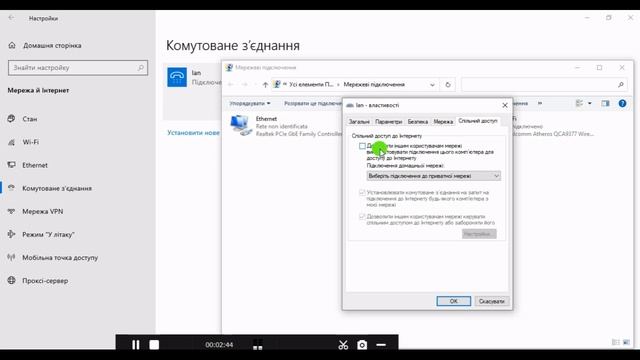Open Мобільна точка доступу section
This screenshot has height=360, width=640.
tap(60, 258)
